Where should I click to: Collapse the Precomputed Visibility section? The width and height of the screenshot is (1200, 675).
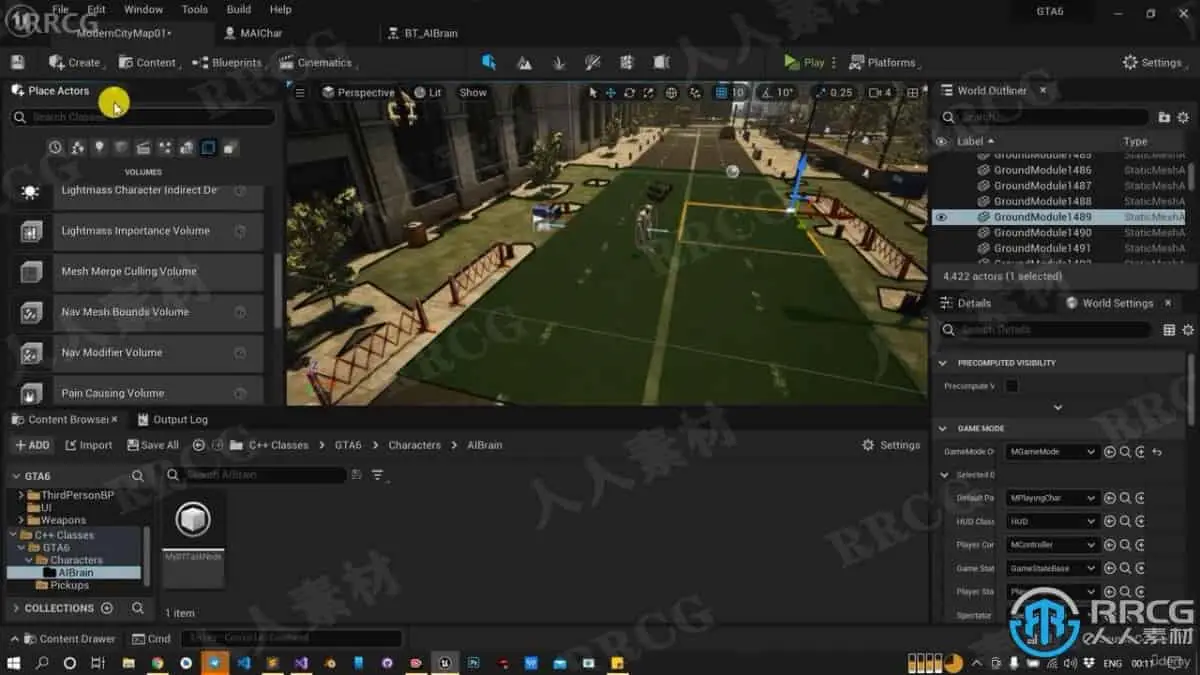[943, 363]
